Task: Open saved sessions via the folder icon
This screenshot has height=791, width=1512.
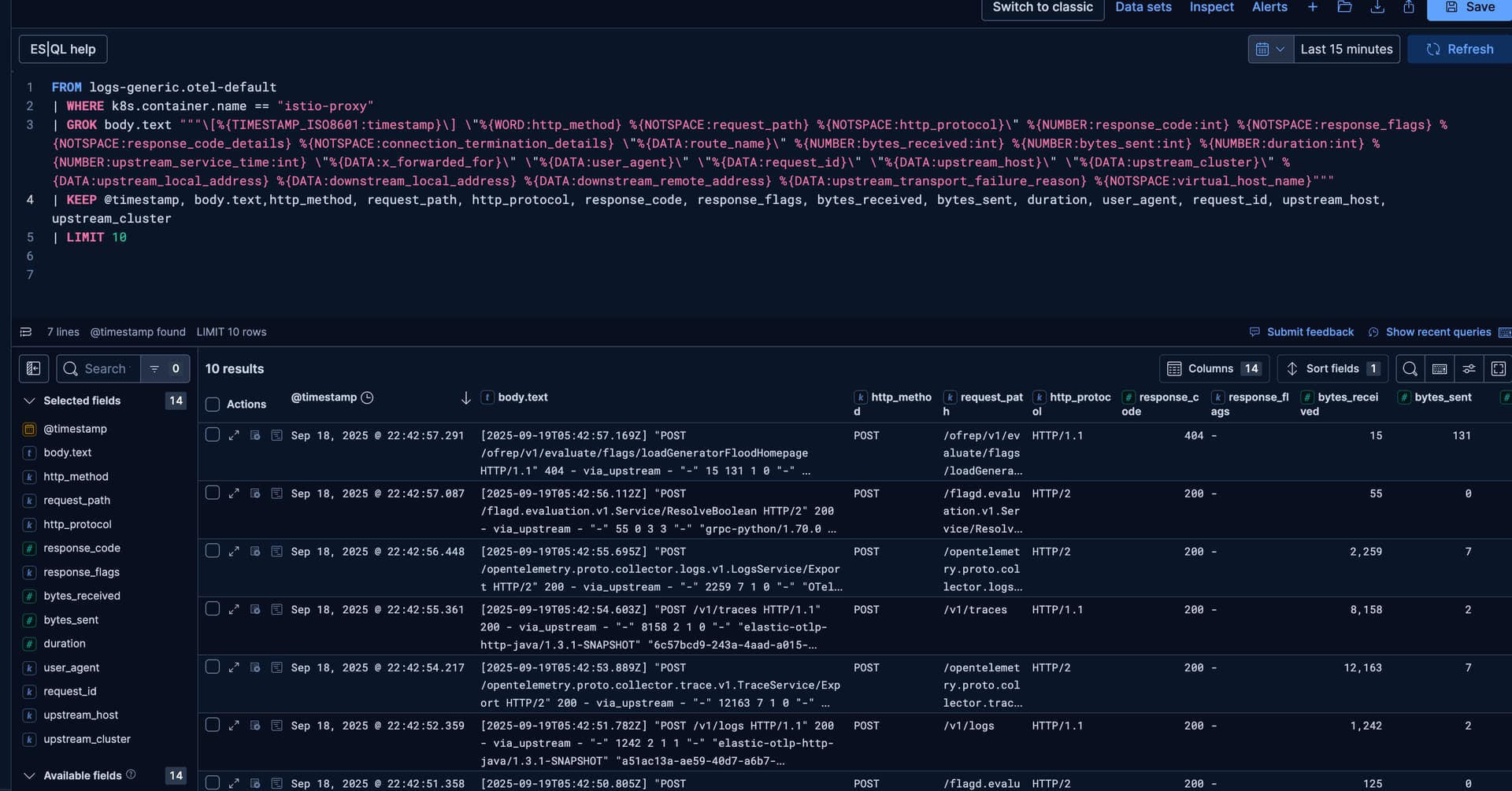Action: click(x=1345, y=7)
